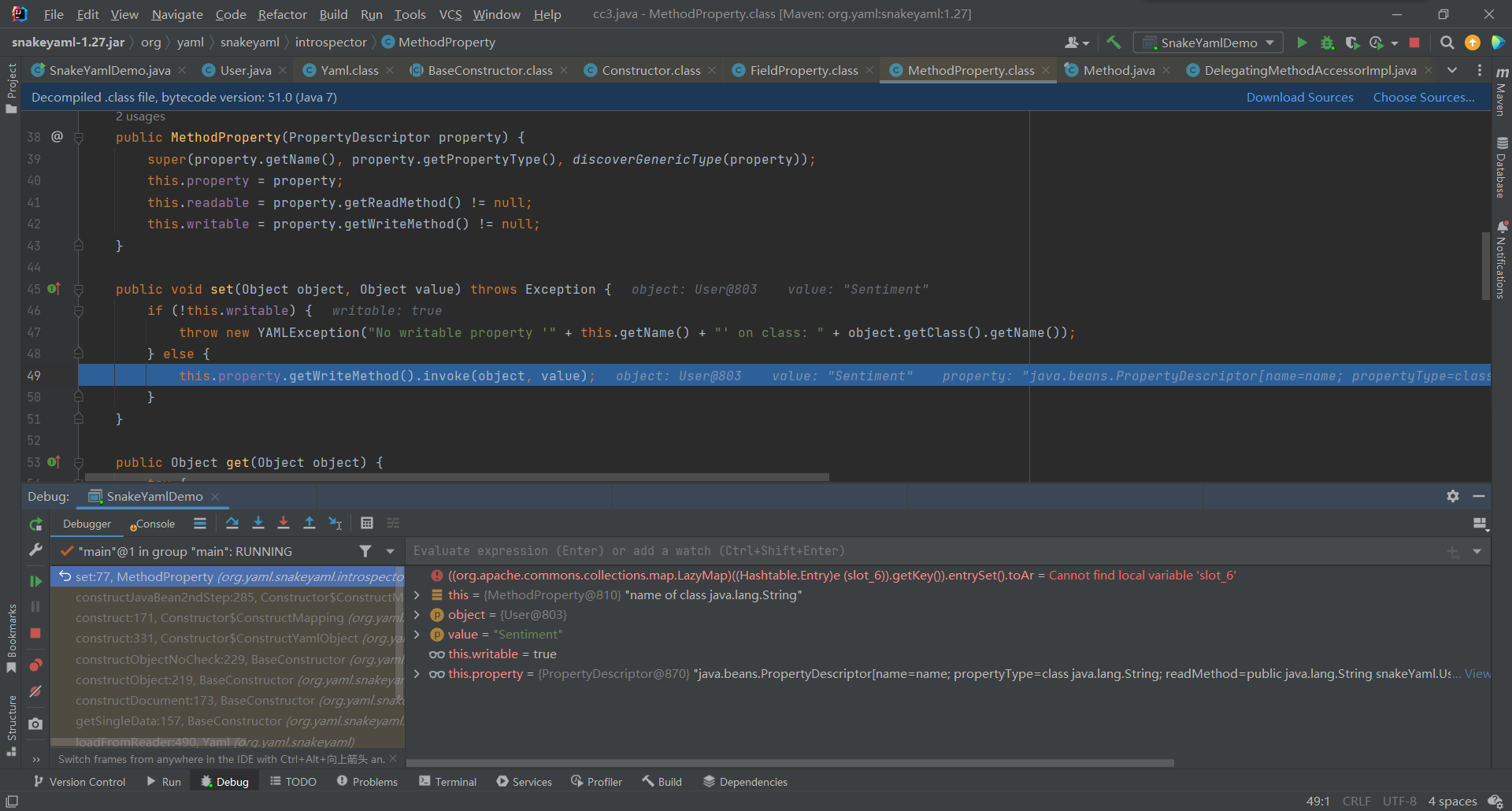The width and height of the screenshot is (1512, 811).
Task: Click View link on this.property value
Action: (x=1477, y=674)
